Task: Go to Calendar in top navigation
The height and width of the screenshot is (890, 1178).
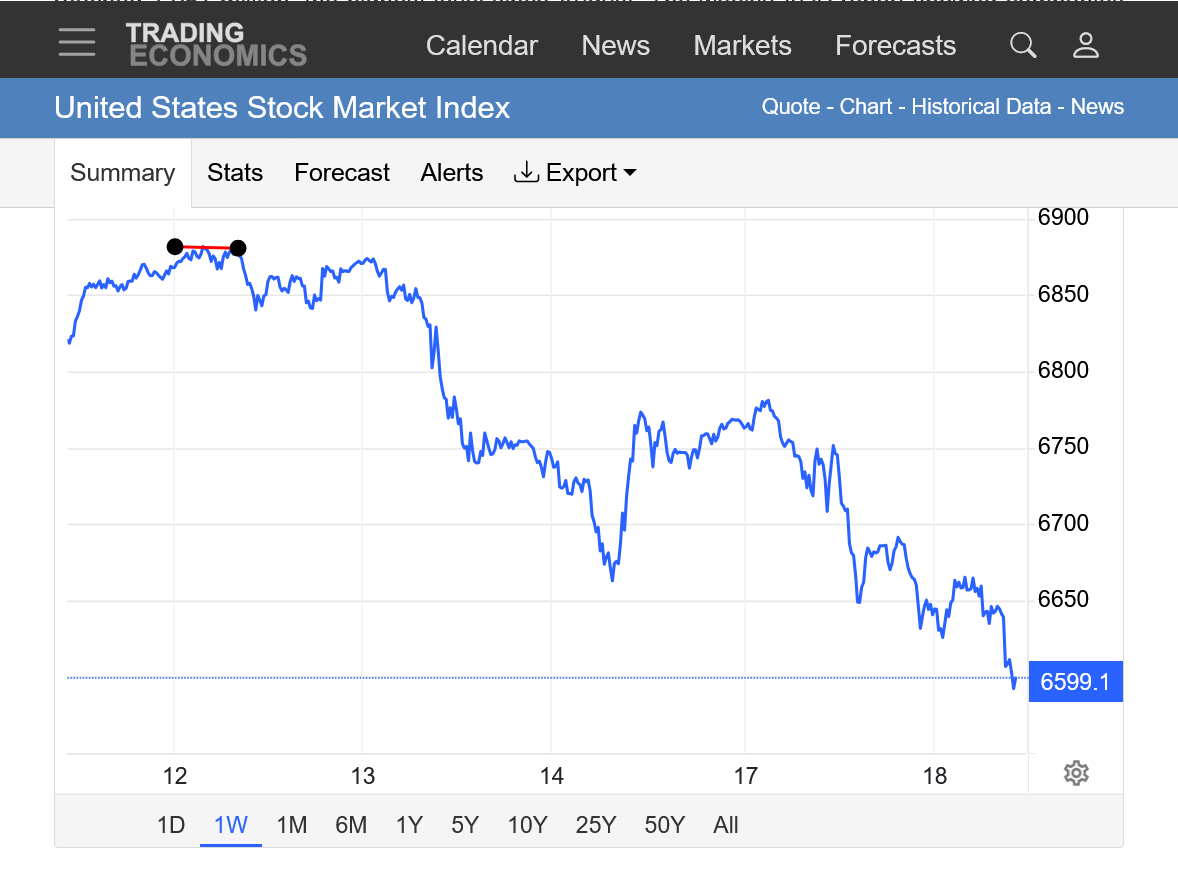Action: coord(482,46)
